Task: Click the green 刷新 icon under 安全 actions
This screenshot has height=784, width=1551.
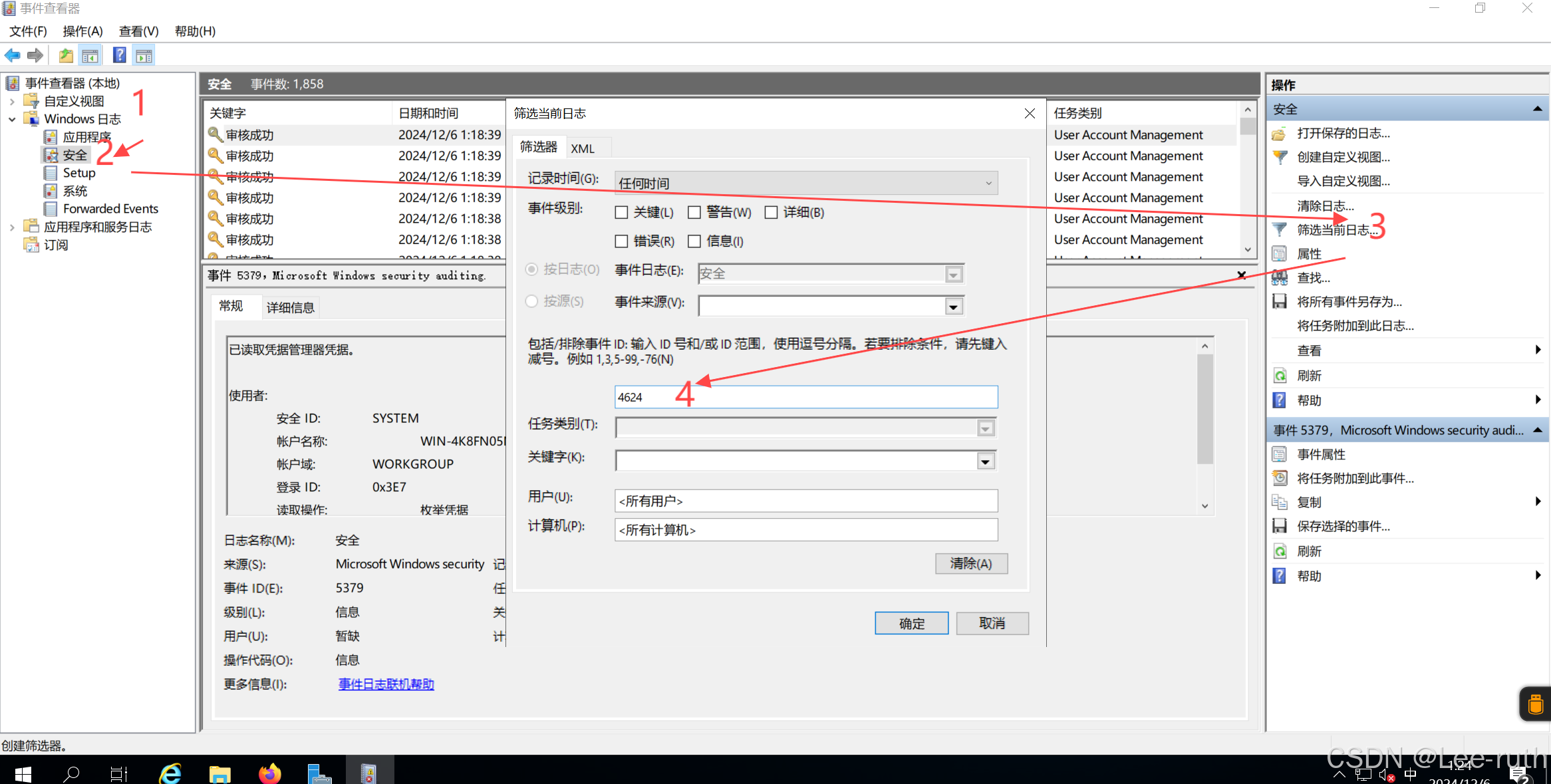Action: 1280,376
